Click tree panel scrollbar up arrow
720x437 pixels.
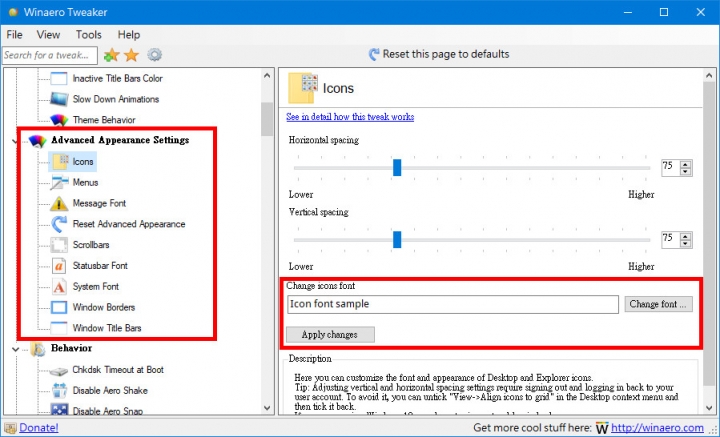tap(267, 75)
